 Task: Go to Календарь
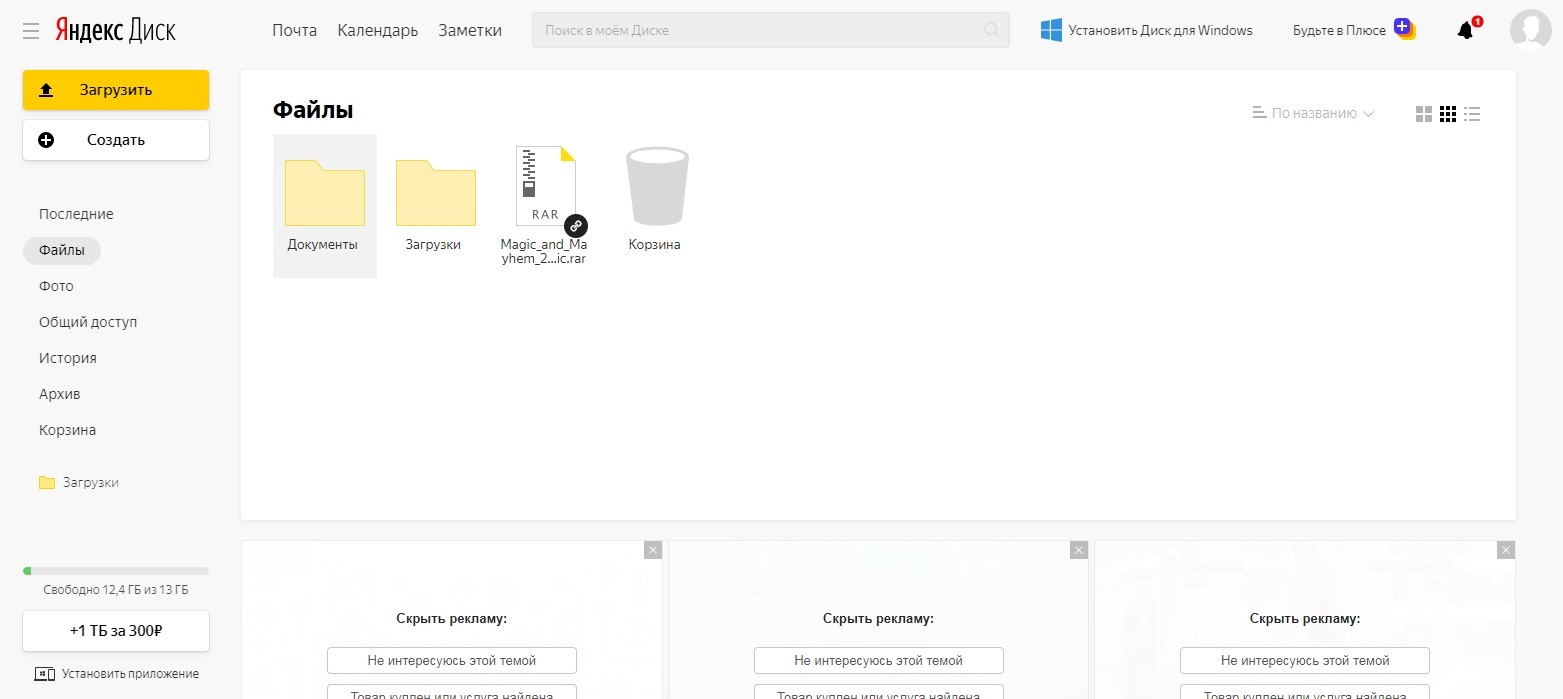378,30
